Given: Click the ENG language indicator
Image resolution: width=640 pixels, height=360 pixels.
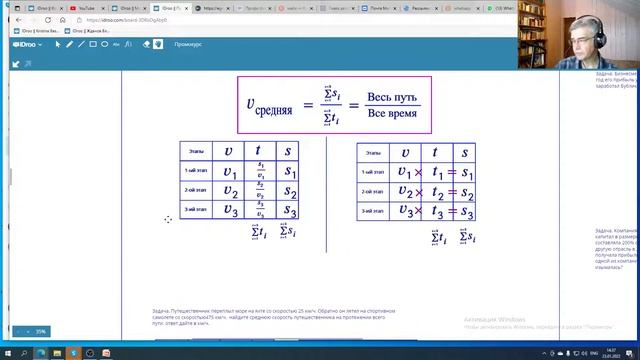Looking at the screenshot, I should [594, 353].
